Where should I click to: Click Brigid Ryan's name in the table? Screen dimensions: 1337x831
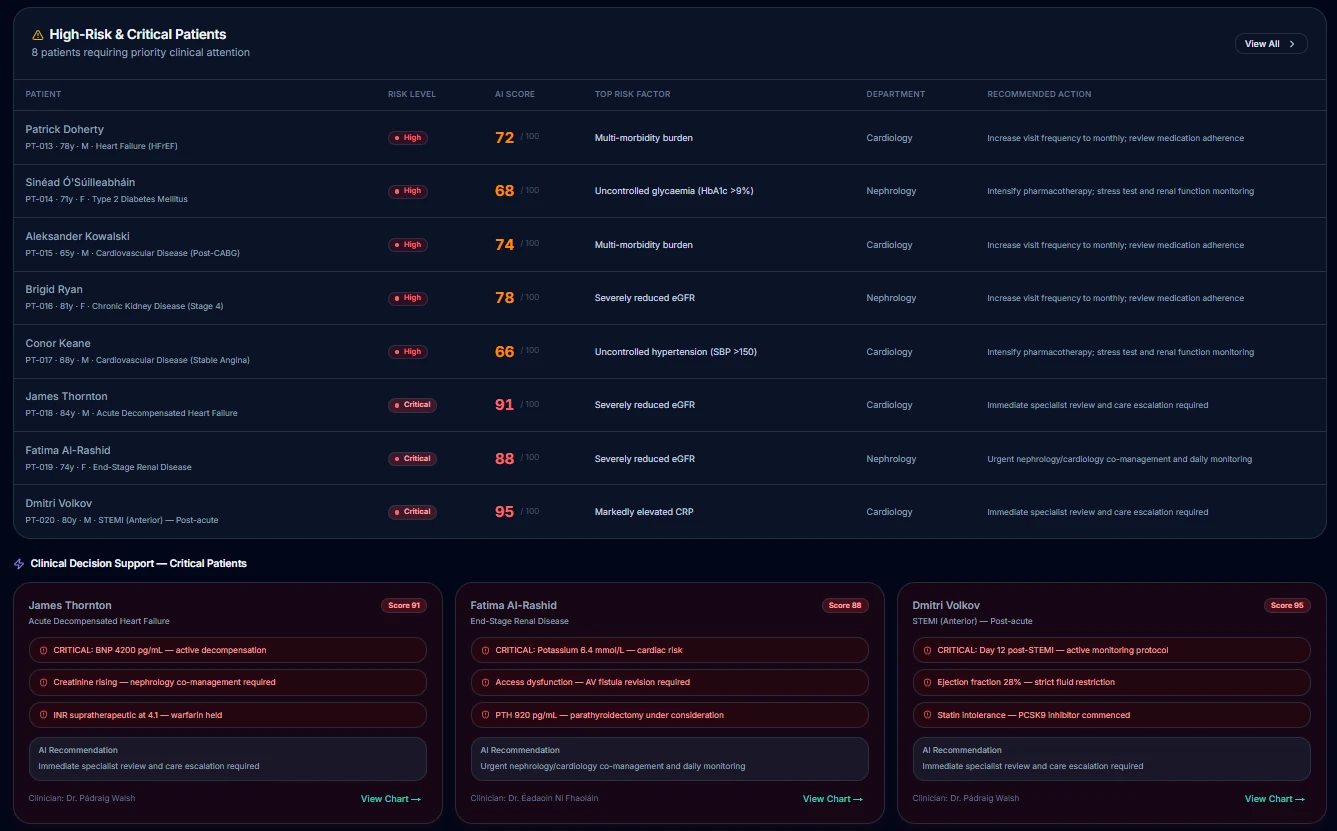tap(54, 289)
